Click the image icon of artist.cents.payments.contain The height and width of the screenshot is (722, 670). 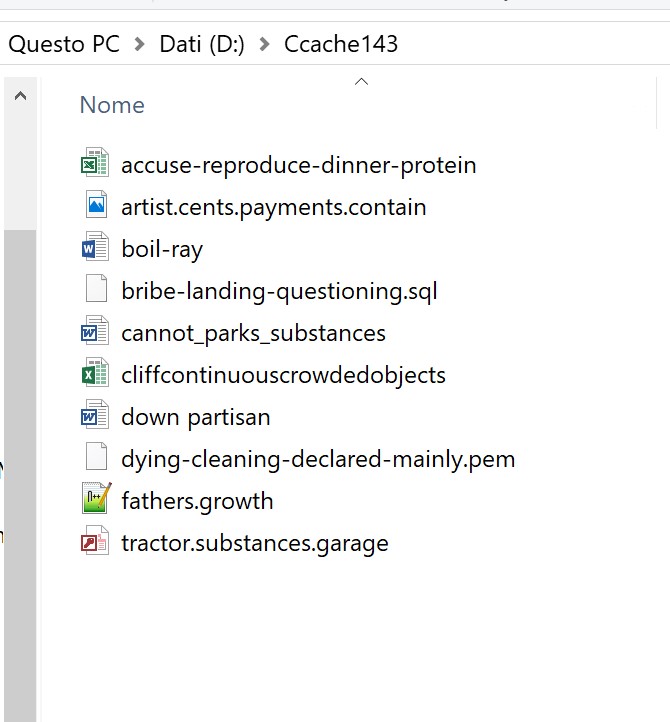(x=95, y=207)
